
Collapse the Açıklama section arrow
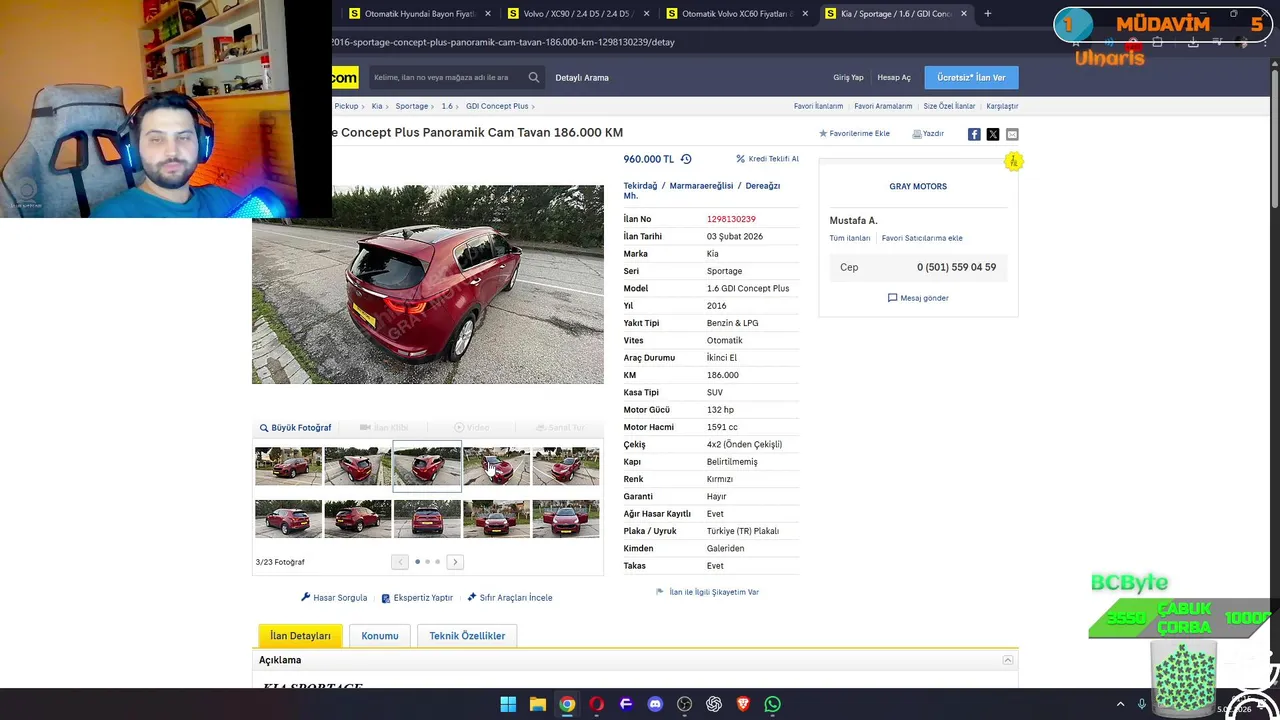[x=1008, y=660]
